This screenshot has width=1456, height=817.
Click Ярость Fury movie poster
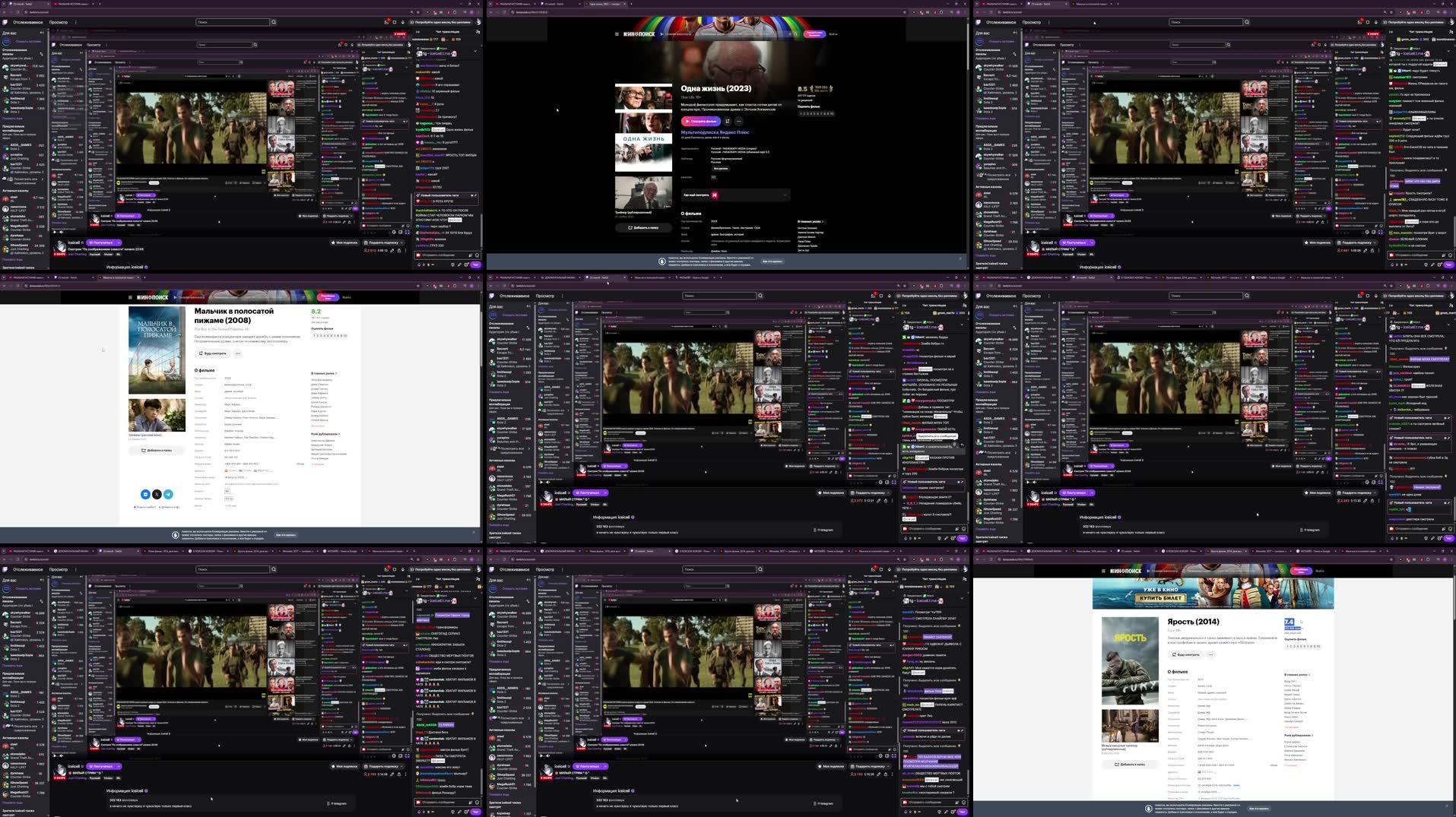click(x=1131, y=660)
